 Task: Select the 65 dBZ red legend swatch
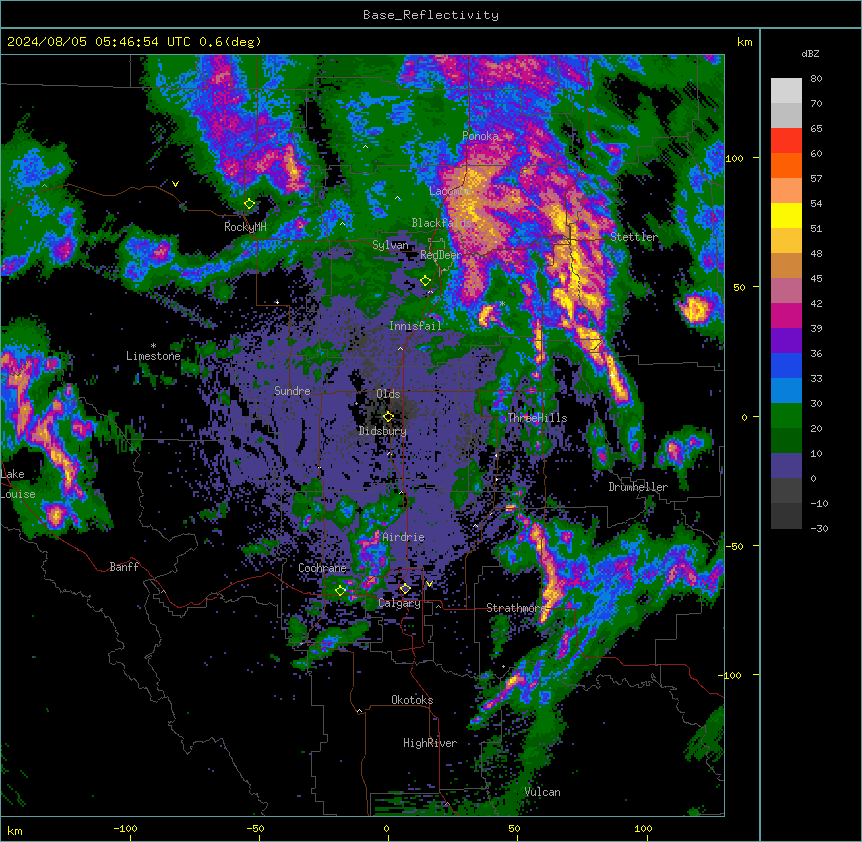pyautogui.click(x=786, y=141)
